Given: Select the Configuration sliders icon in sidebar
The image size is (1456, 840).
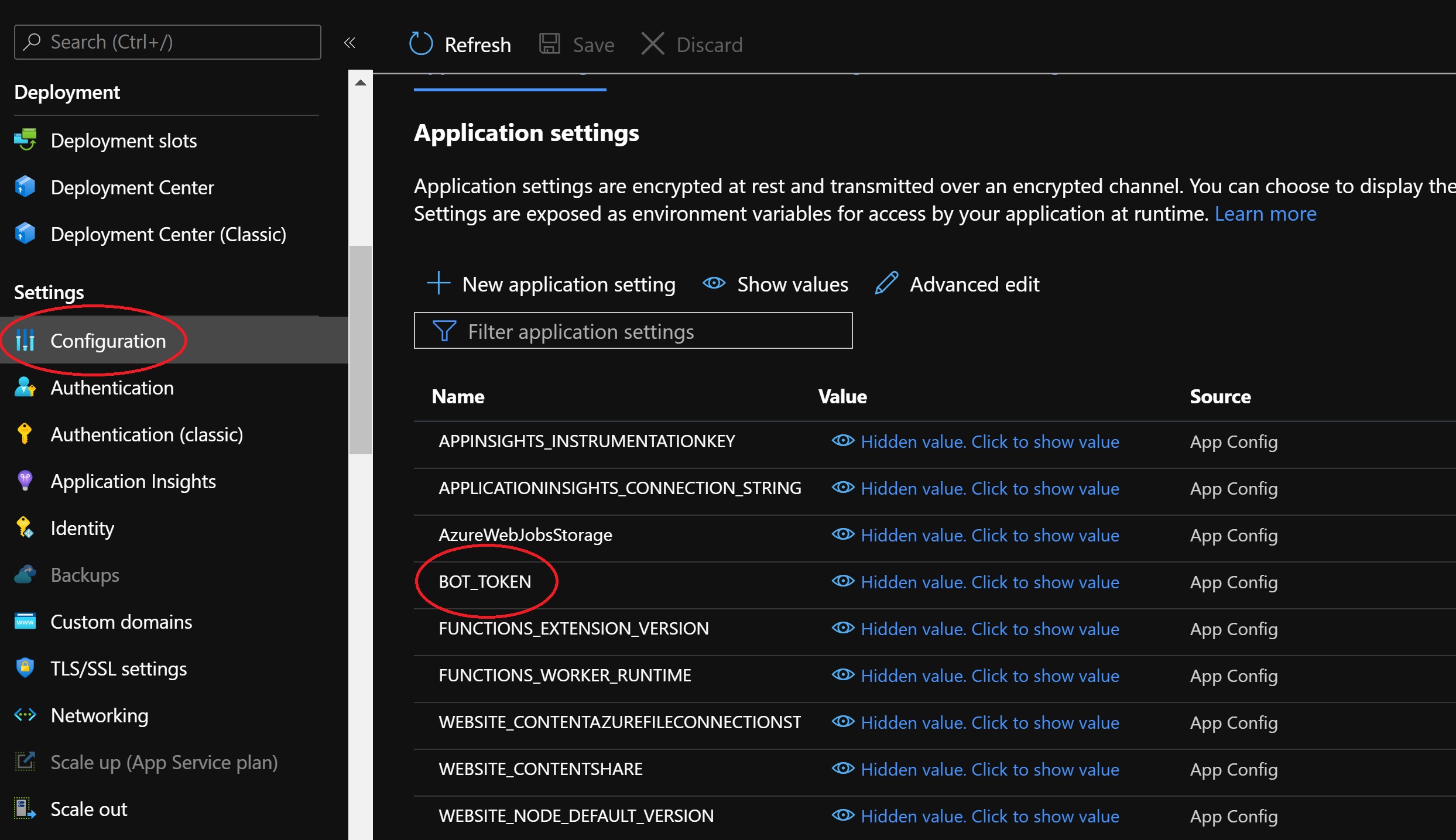Looking at the screenshot, I should 26,341.
